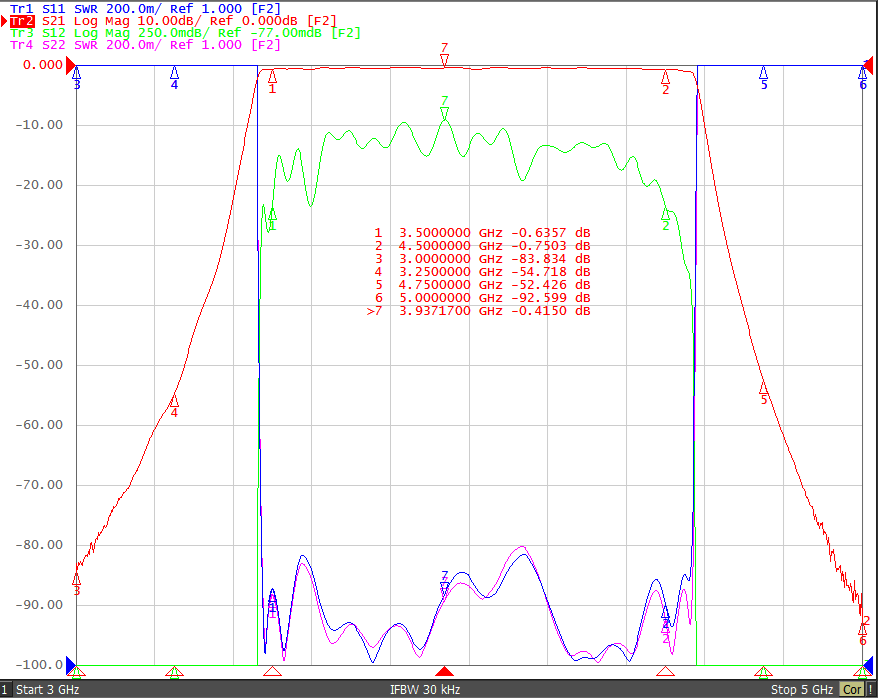
Task: Select the Tr3 S12 Log Mag trace
Action: tap(185, 33)
